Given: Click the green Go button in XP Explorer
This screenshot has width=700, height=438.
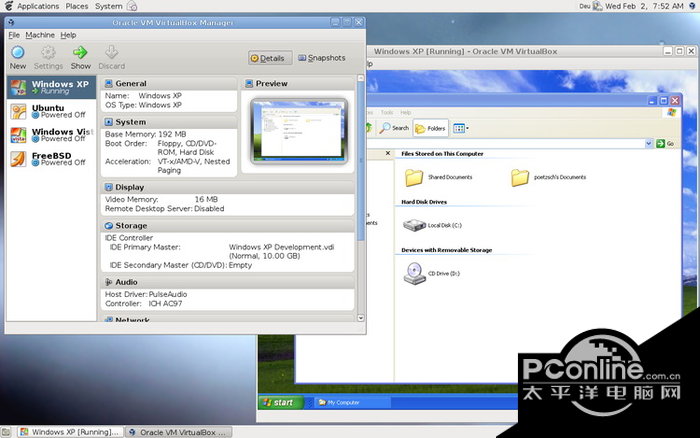Looking at the screenshot, I should (x=665, y=143).
